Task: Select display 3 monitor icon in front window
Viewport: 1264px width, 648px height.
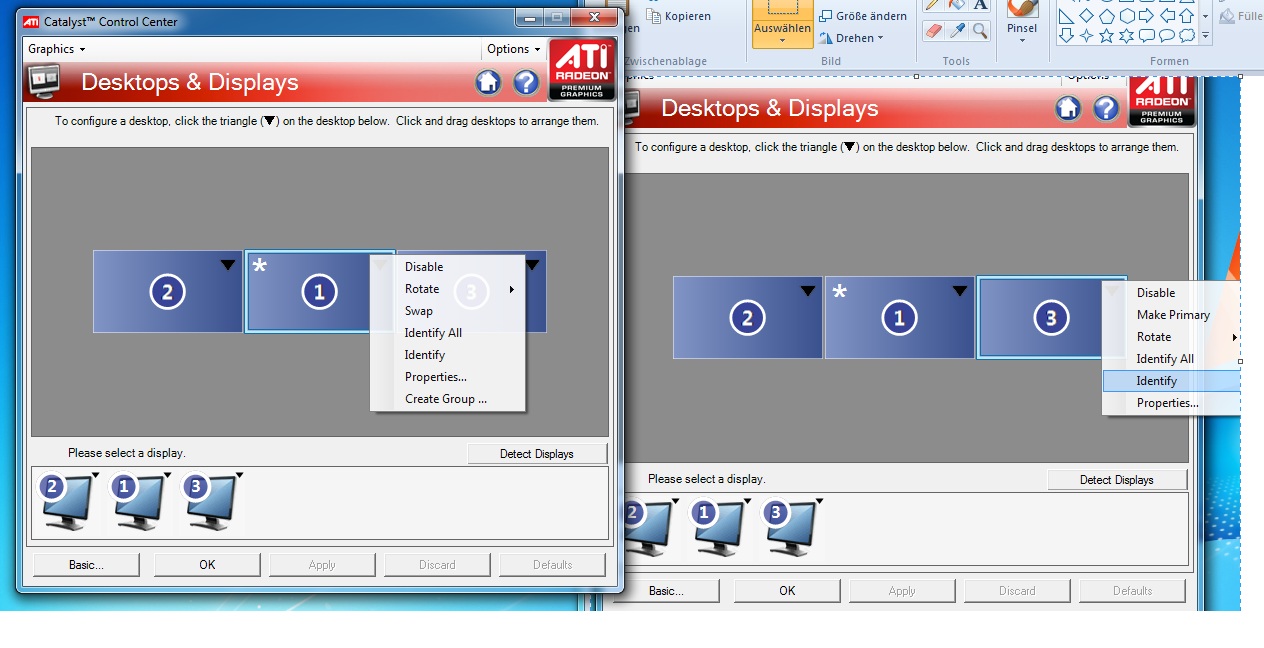Action: click(209, 502)
